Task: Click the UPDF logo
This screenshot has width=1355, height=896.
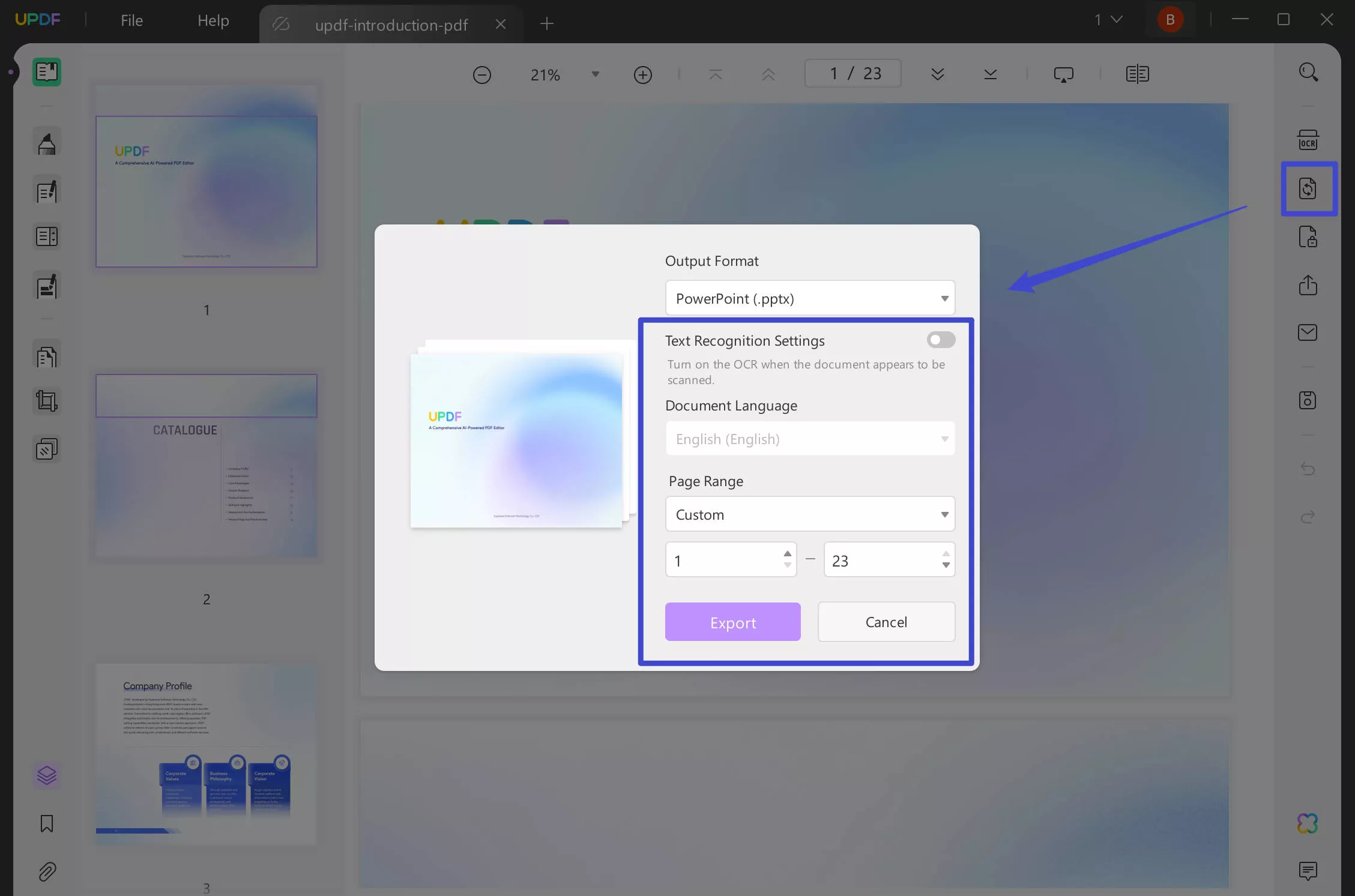Action: (x=37, y=20)
